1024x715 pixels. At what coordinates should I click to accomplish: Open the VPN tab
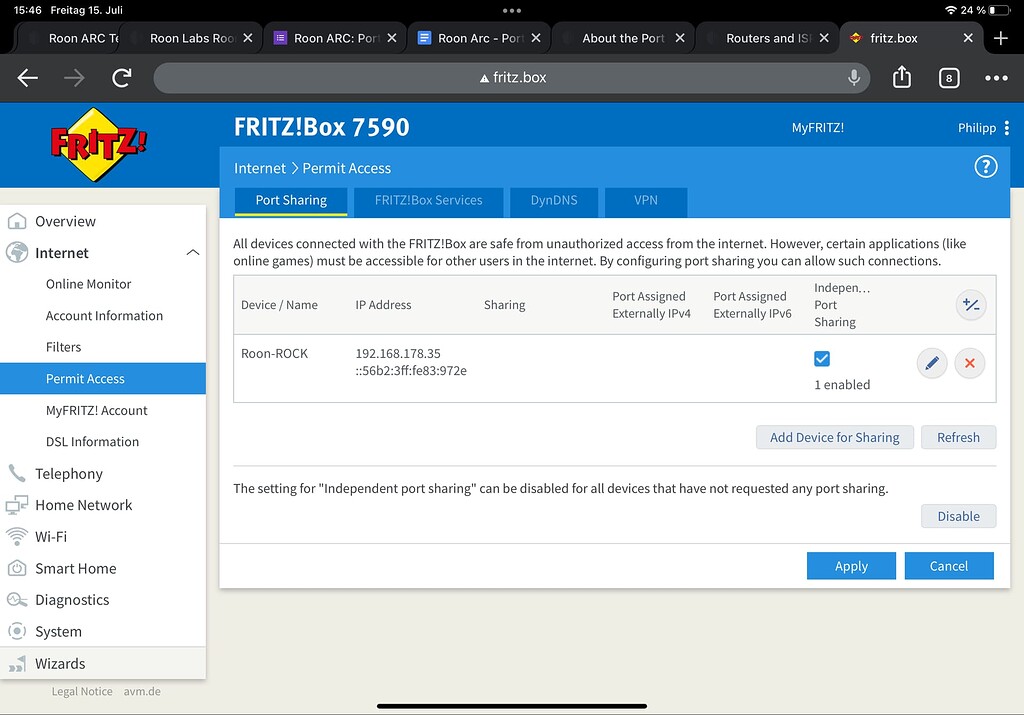click(646, 200)
